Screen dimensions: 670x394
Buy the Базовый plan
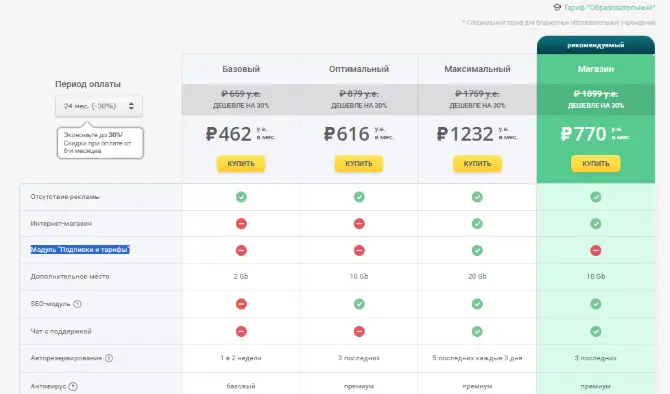click(x=241, y=164)
